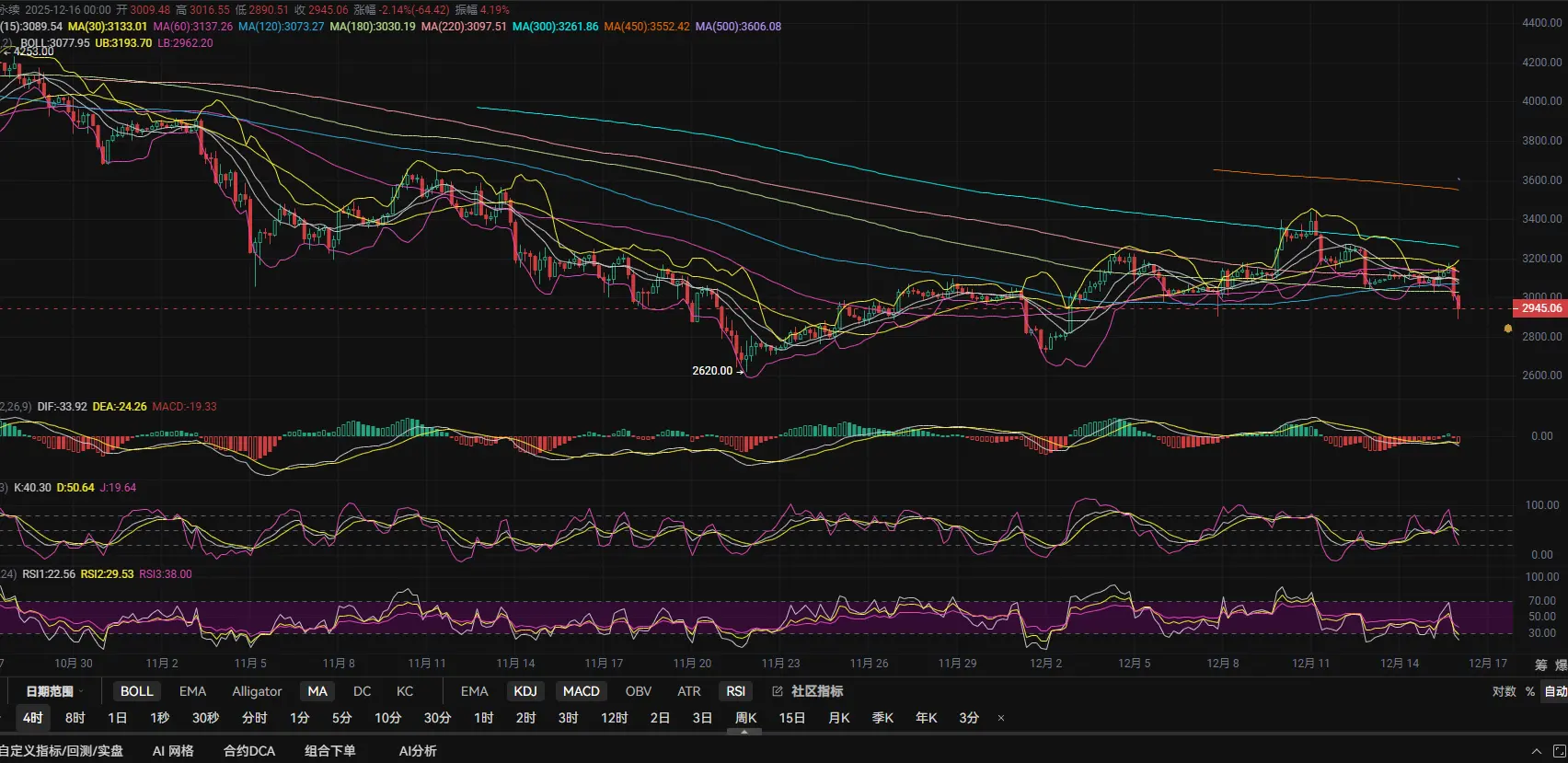The width and height of the screenshot is (1568, 763).
Task: Click the 筹 chip distribution icon
Action: click(x=1540, y=665)
